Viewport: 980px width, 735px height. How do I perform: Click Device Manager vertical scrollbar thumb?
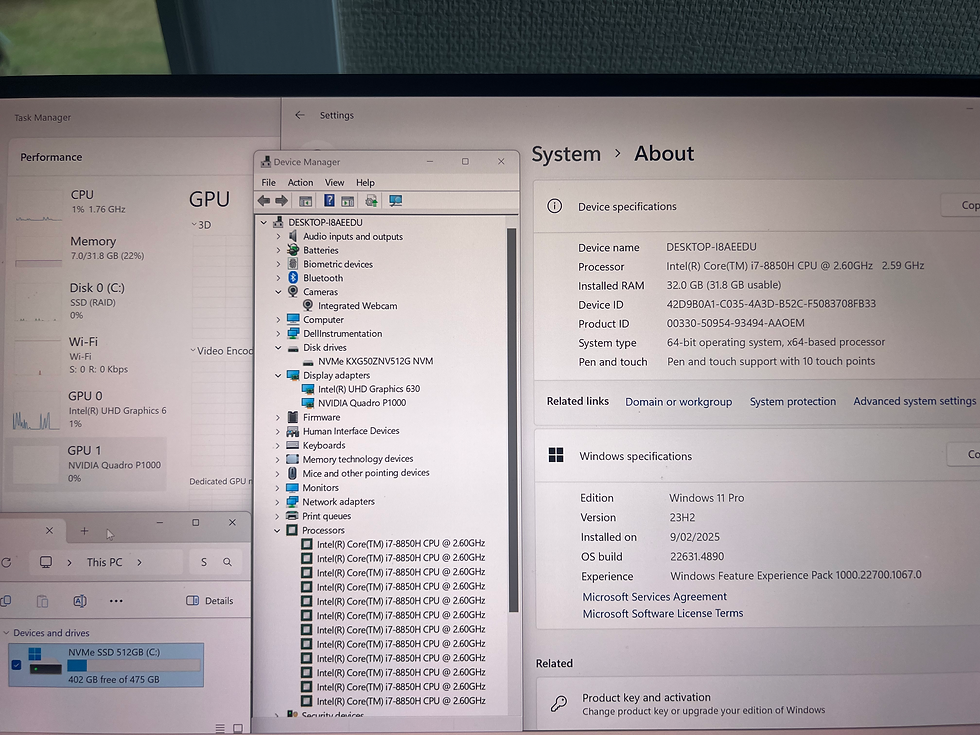(512, 419)
